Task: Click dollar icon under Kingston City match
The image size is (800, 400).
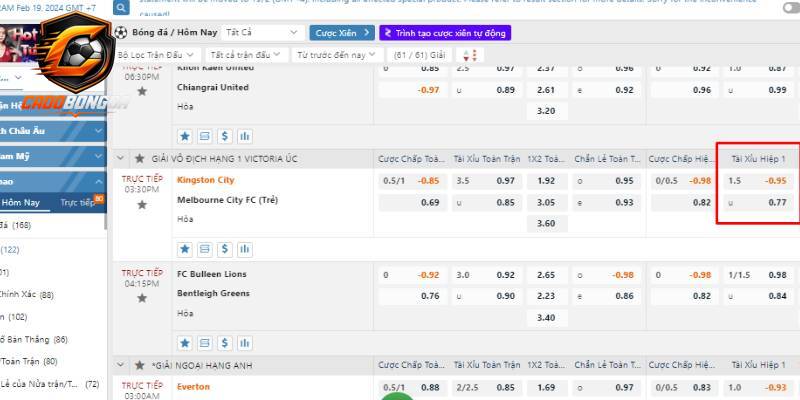Action: 224,249
